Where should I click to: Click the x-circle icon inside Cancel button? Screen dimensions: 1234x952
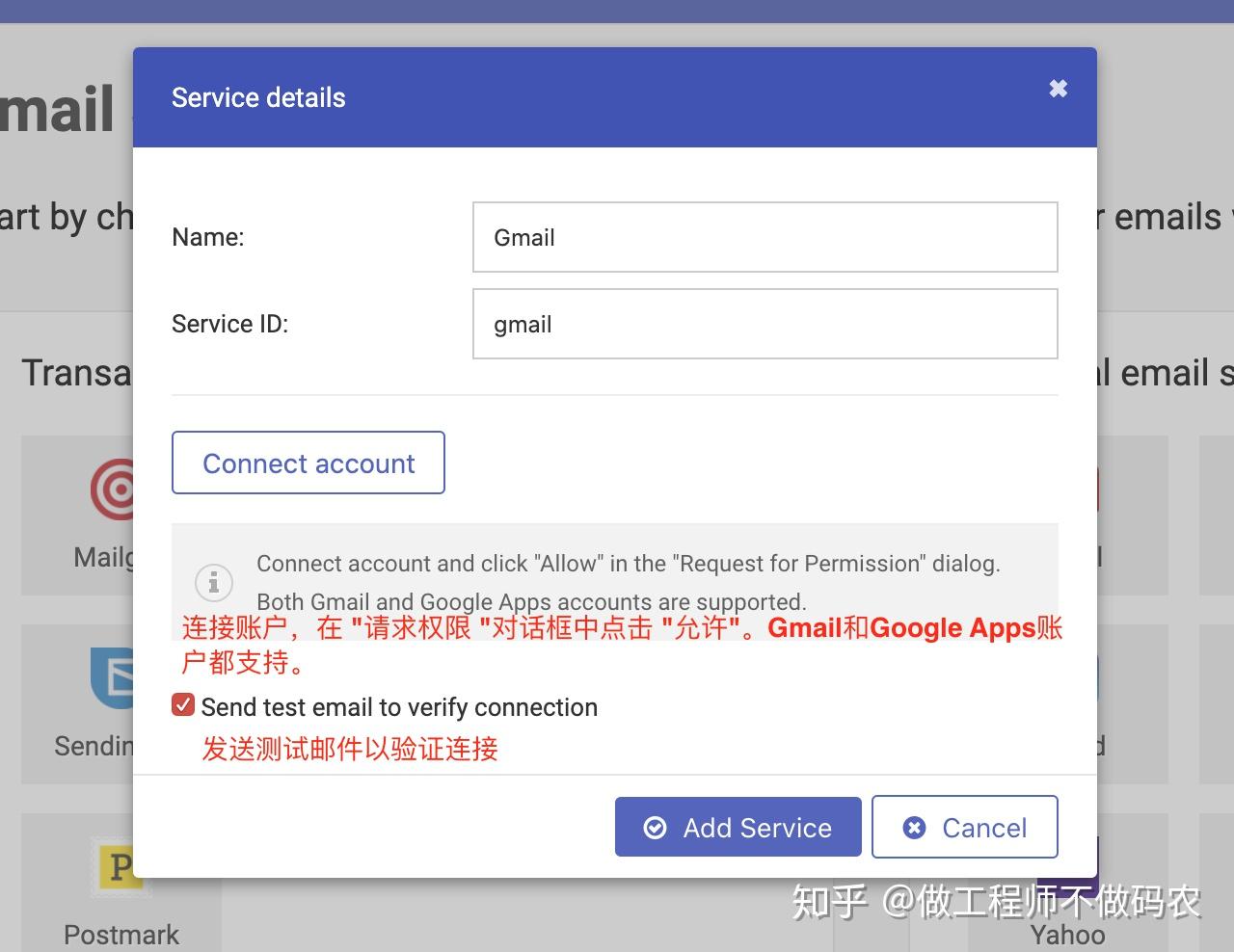(x=914, y=828)
